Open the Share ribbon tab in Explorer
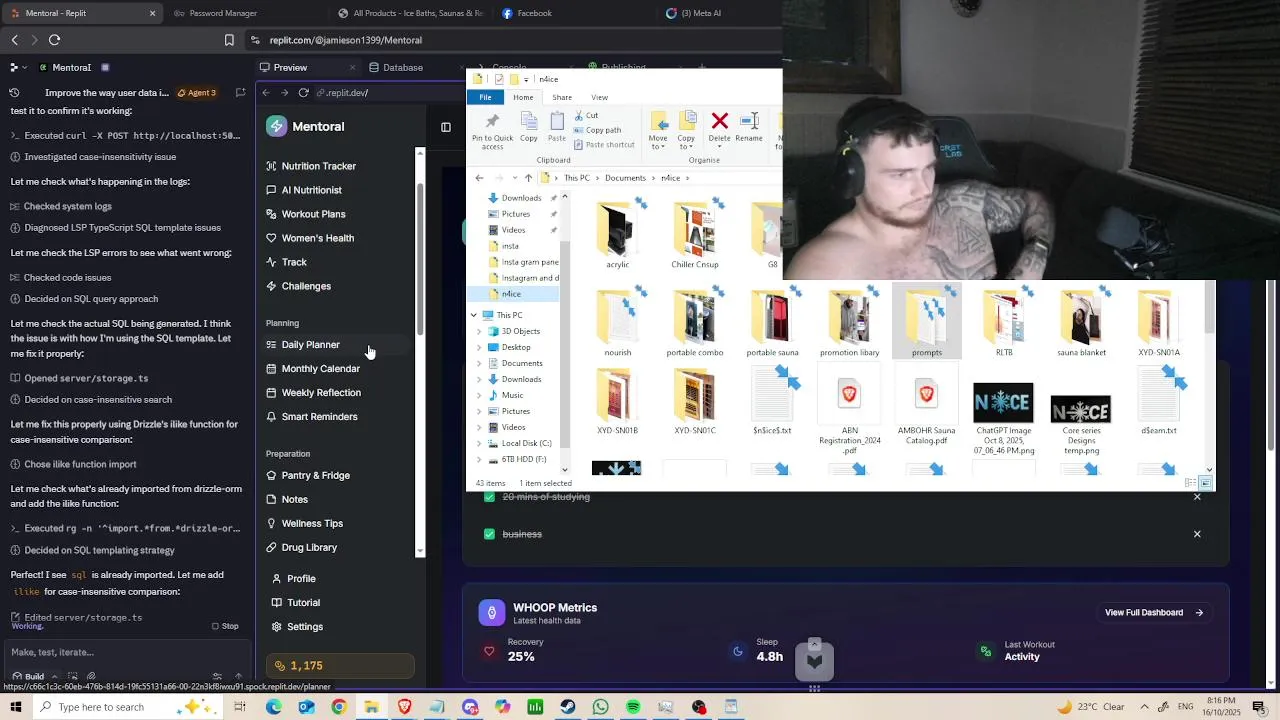 click(x=562, y=97)
